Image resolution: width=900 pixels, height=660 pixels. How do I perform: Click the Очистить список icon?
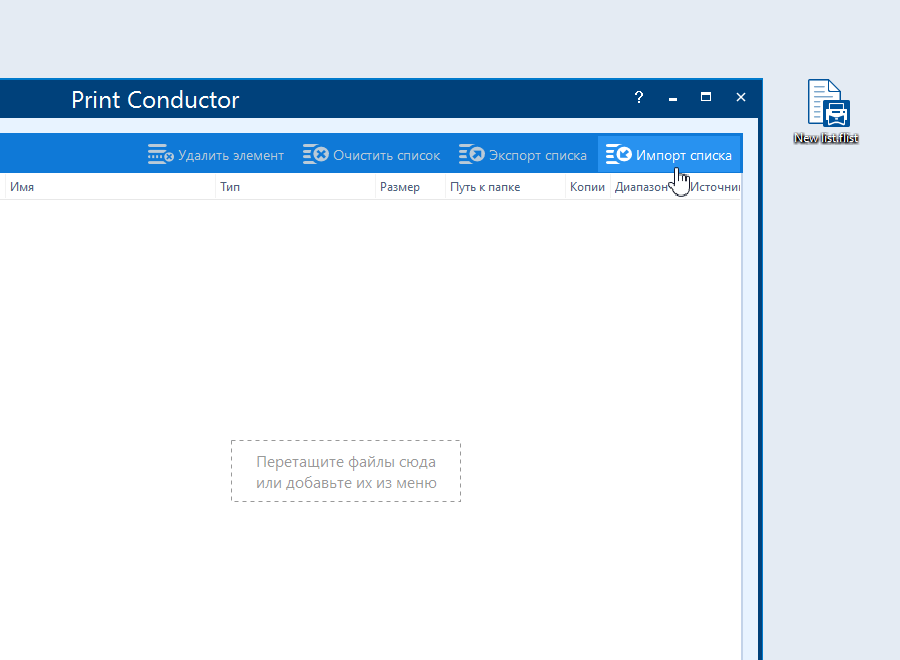(316, 154)
